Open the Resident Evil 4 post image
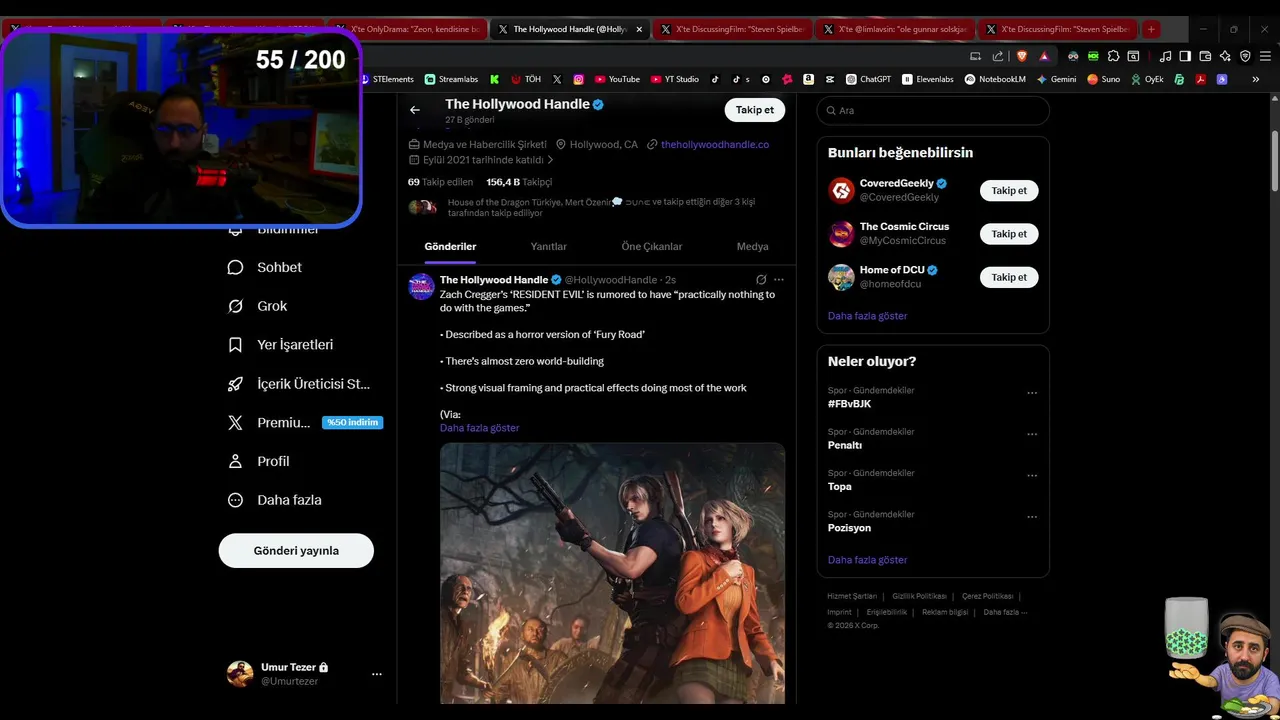1280x720 pixels. point(612,573)
